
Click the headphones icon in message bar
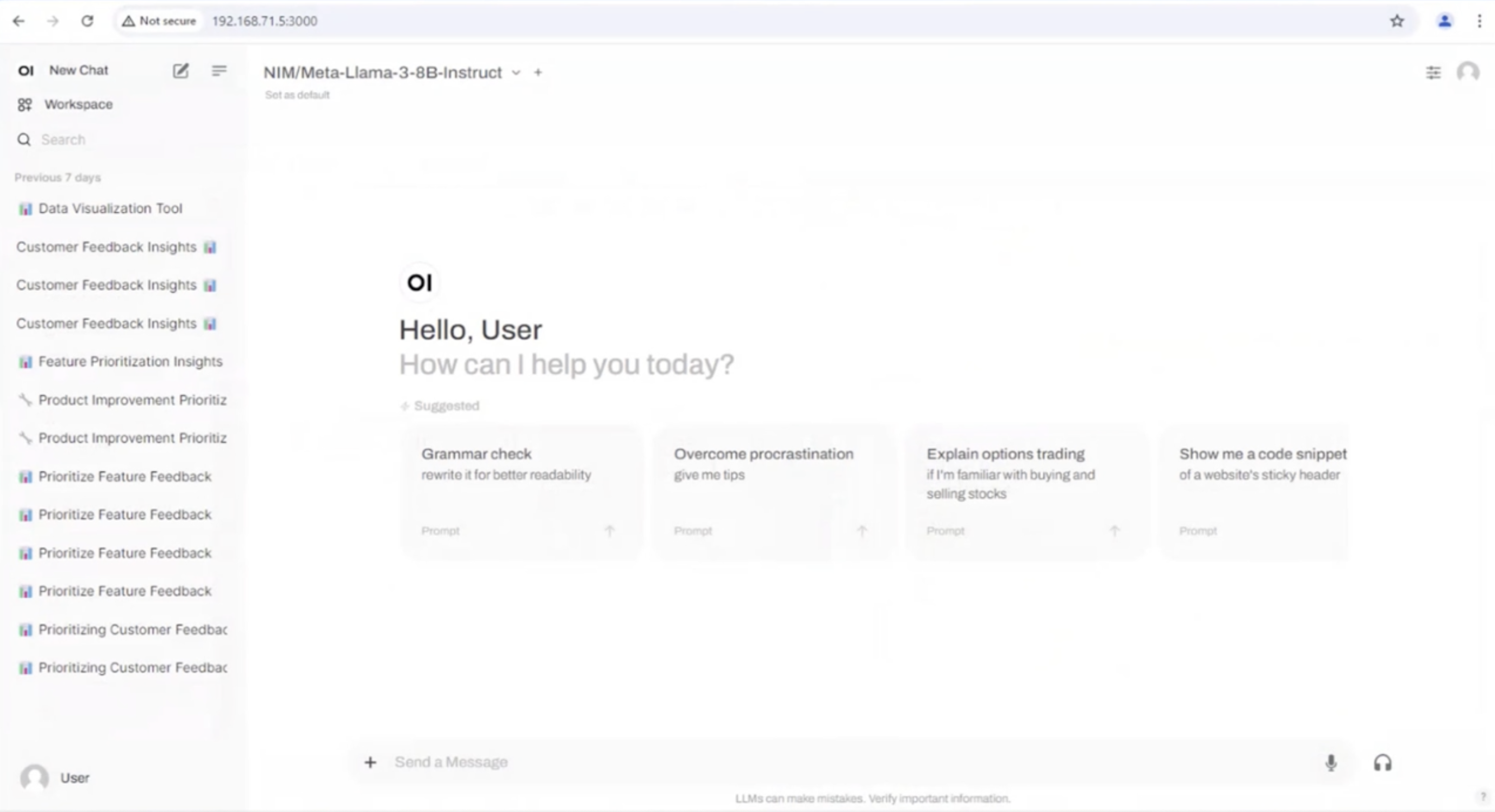point(1382,762)
